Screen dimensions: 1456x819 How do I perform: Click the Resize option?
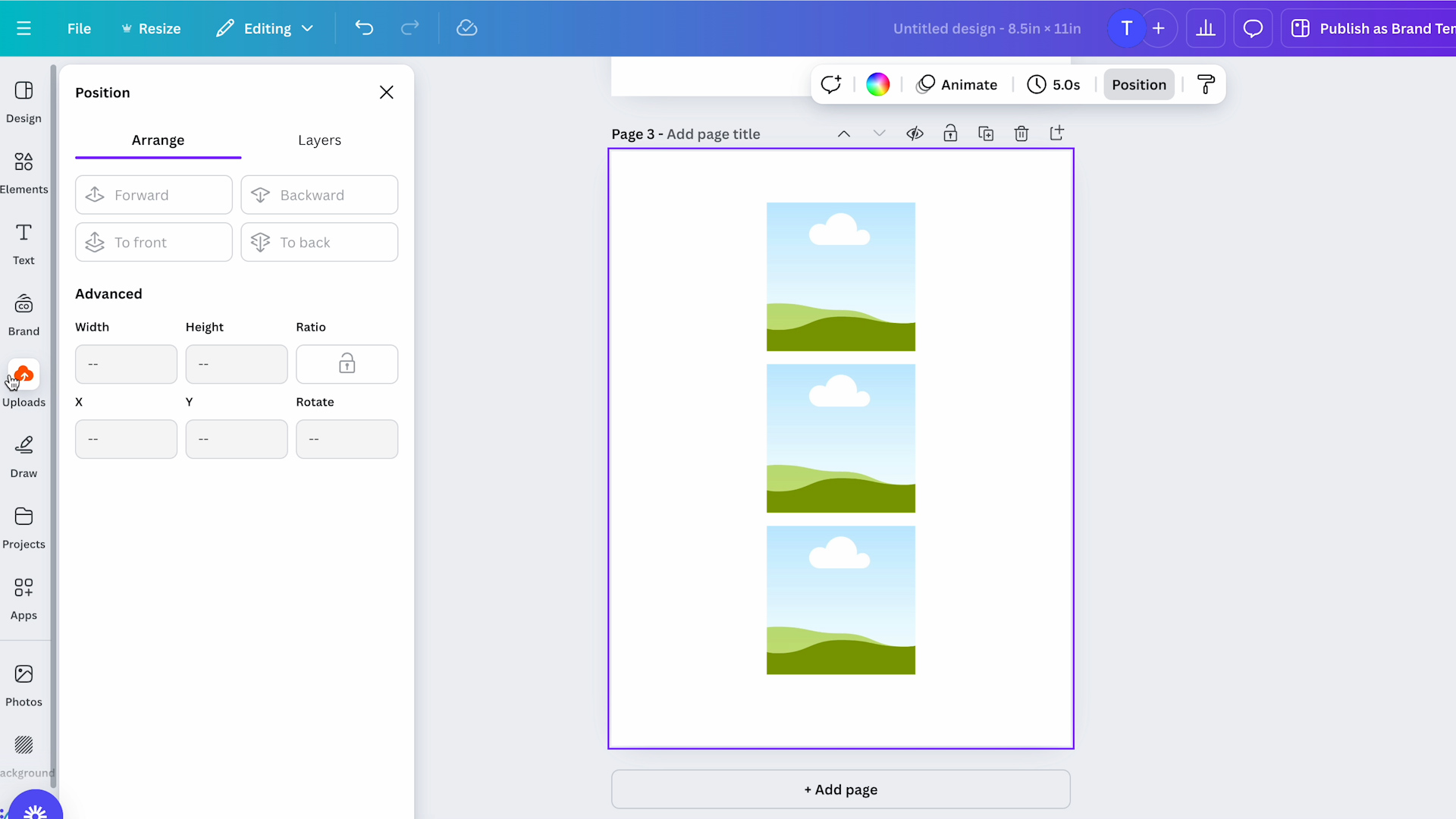(151, 28)
